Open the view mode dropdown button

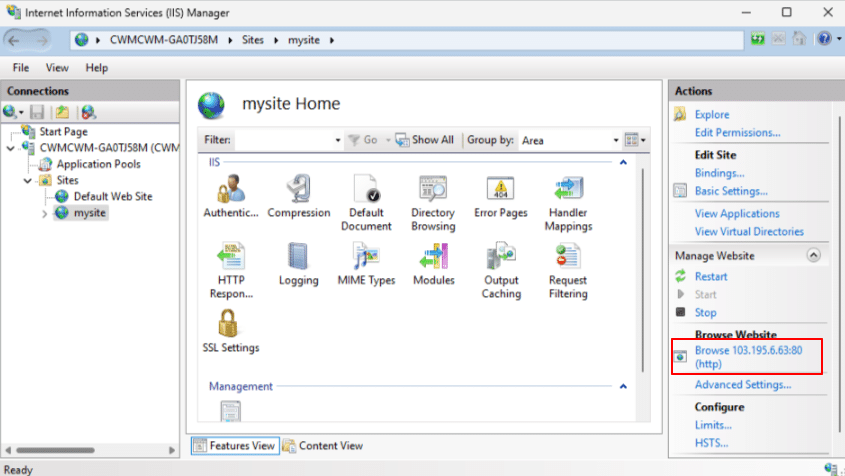coord(635,140)
